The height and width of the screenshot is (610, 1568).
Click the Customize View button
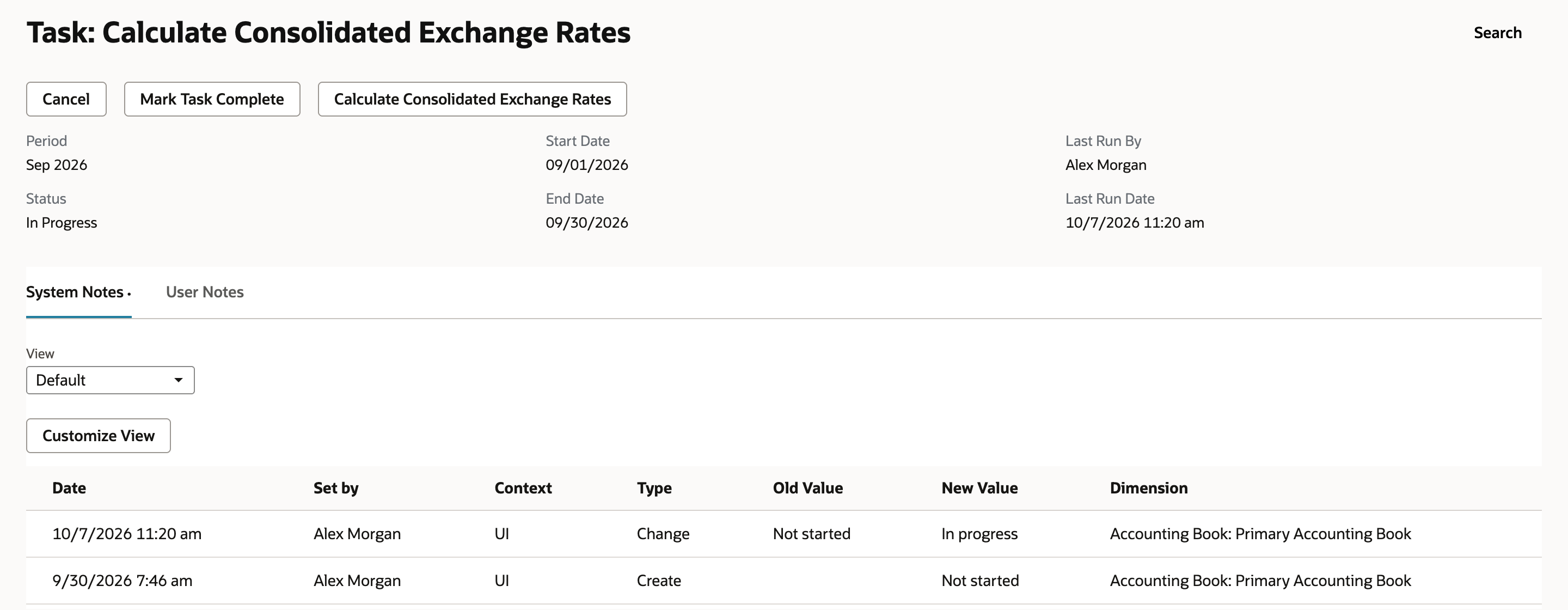point(99,435)
